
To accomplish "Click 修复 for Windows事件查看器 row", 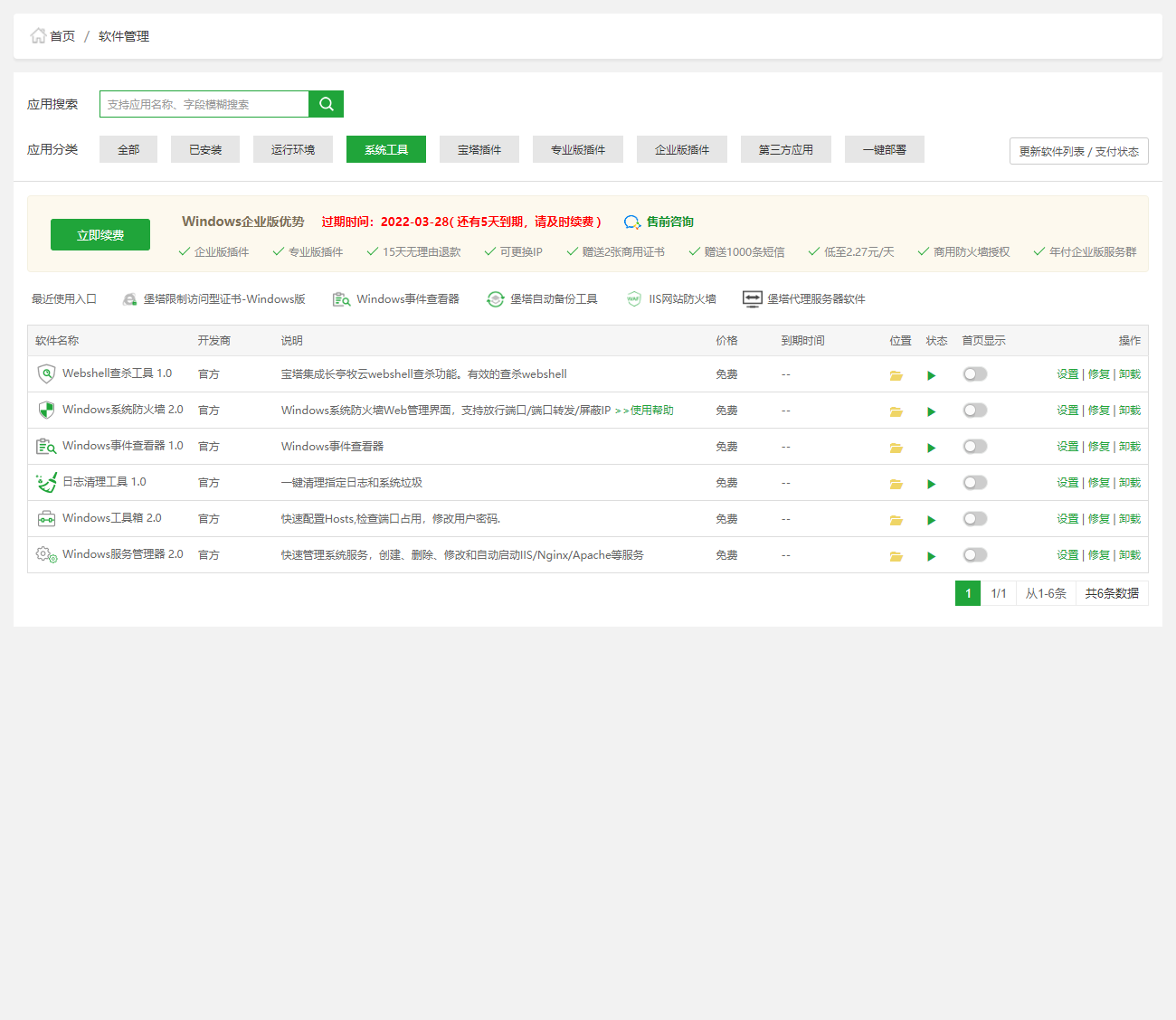I will click(x=1098, y=447).
